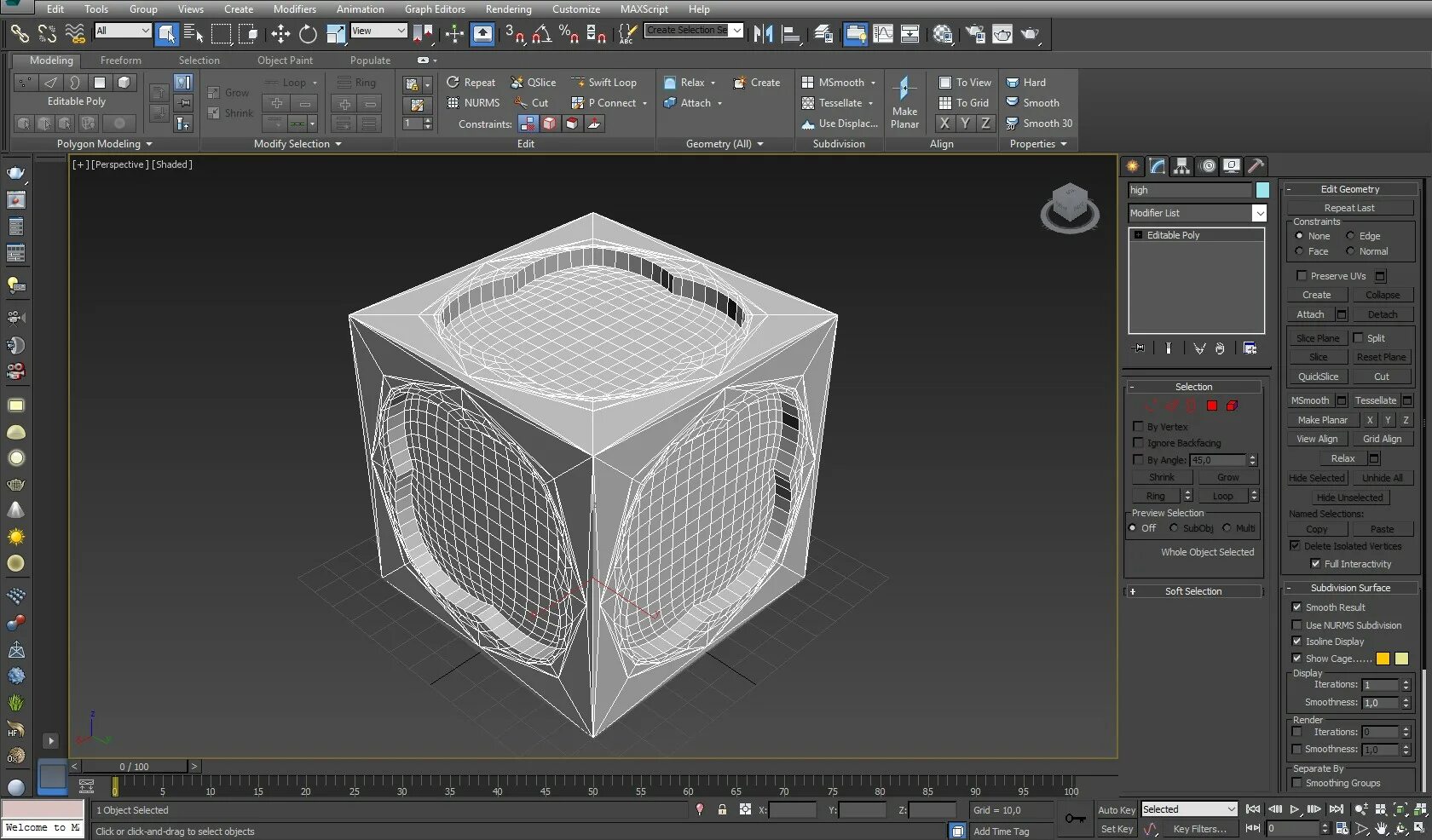Select the Move tool in main toolbar
The width and height of the screenshot is (1432, 840).
(280, 34)
